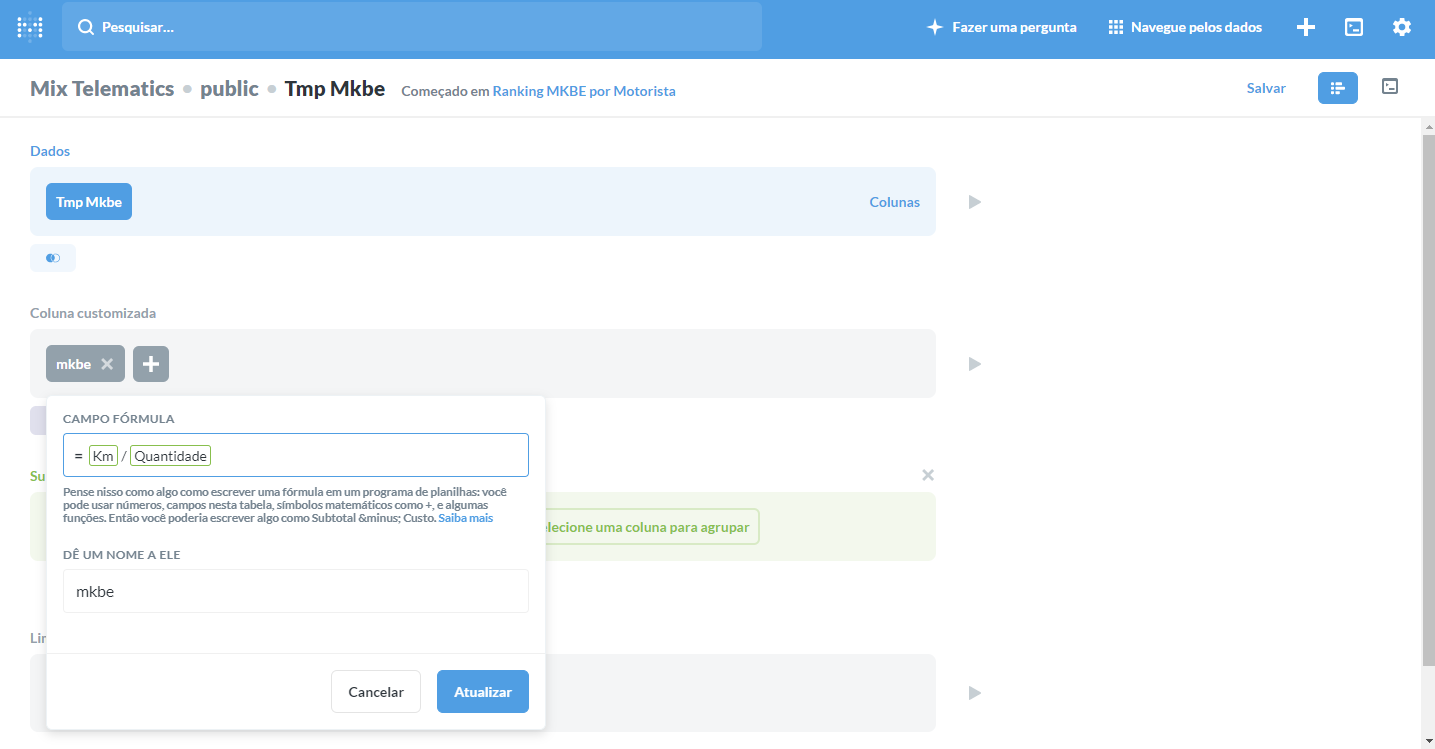This screenshot has width=1435, height=749.
Task: Open the settings gear menu
Action: coord(1401,27)
